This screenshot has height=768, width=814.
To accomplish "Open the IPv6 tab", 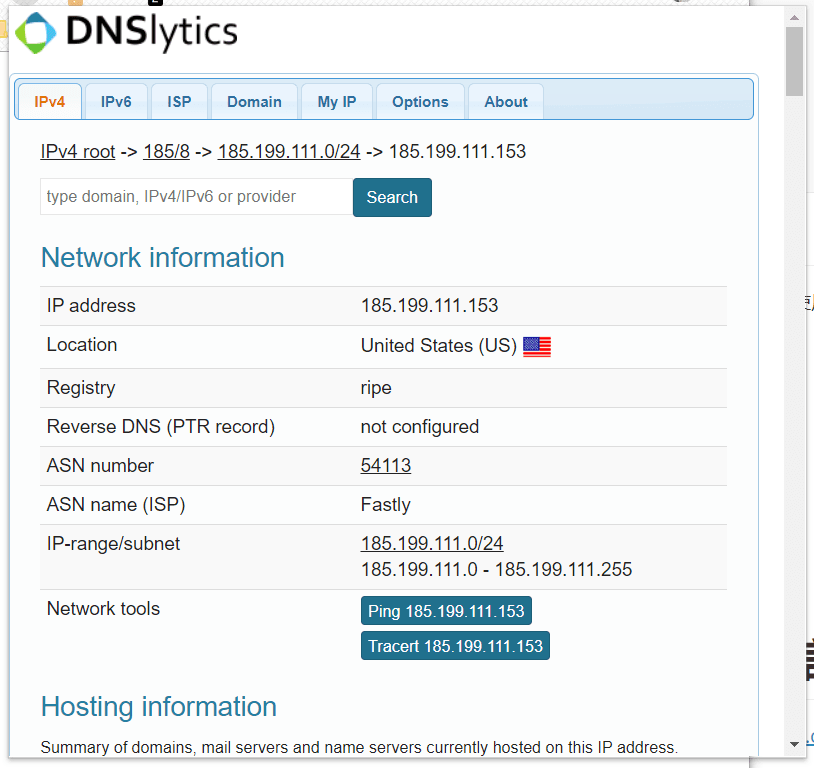I will (116, 102).
